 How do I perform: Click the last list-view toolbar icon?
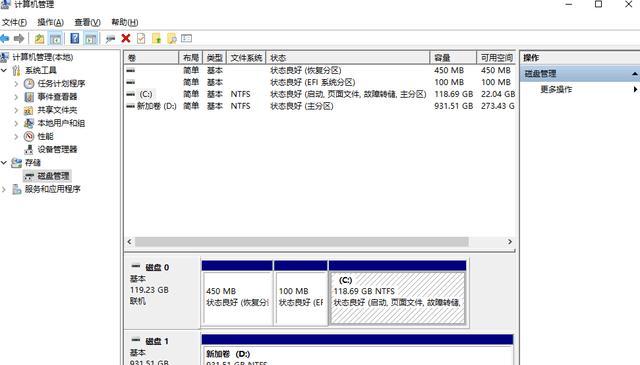(x=187, y=38)
